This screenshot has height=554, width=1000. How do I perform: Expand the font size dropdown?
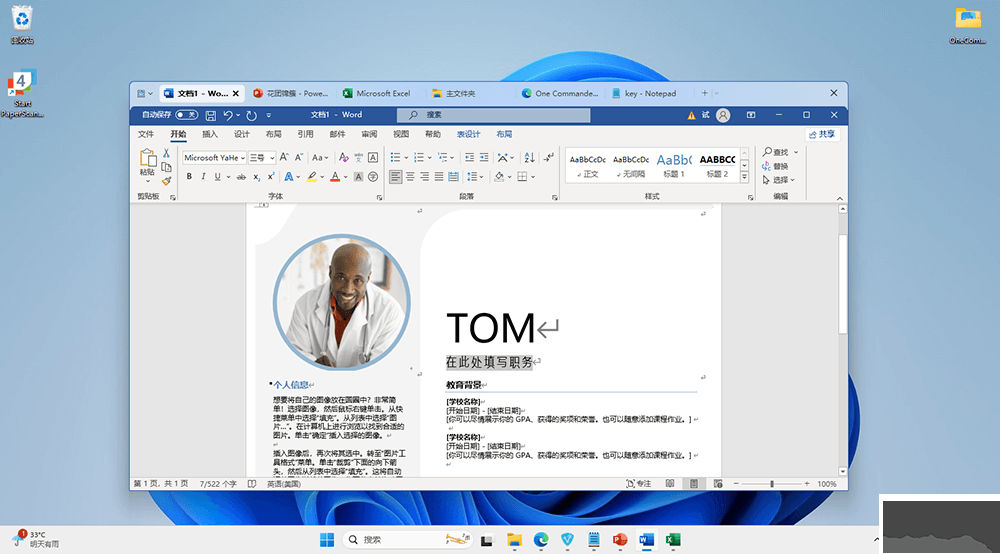coord(272,157)
